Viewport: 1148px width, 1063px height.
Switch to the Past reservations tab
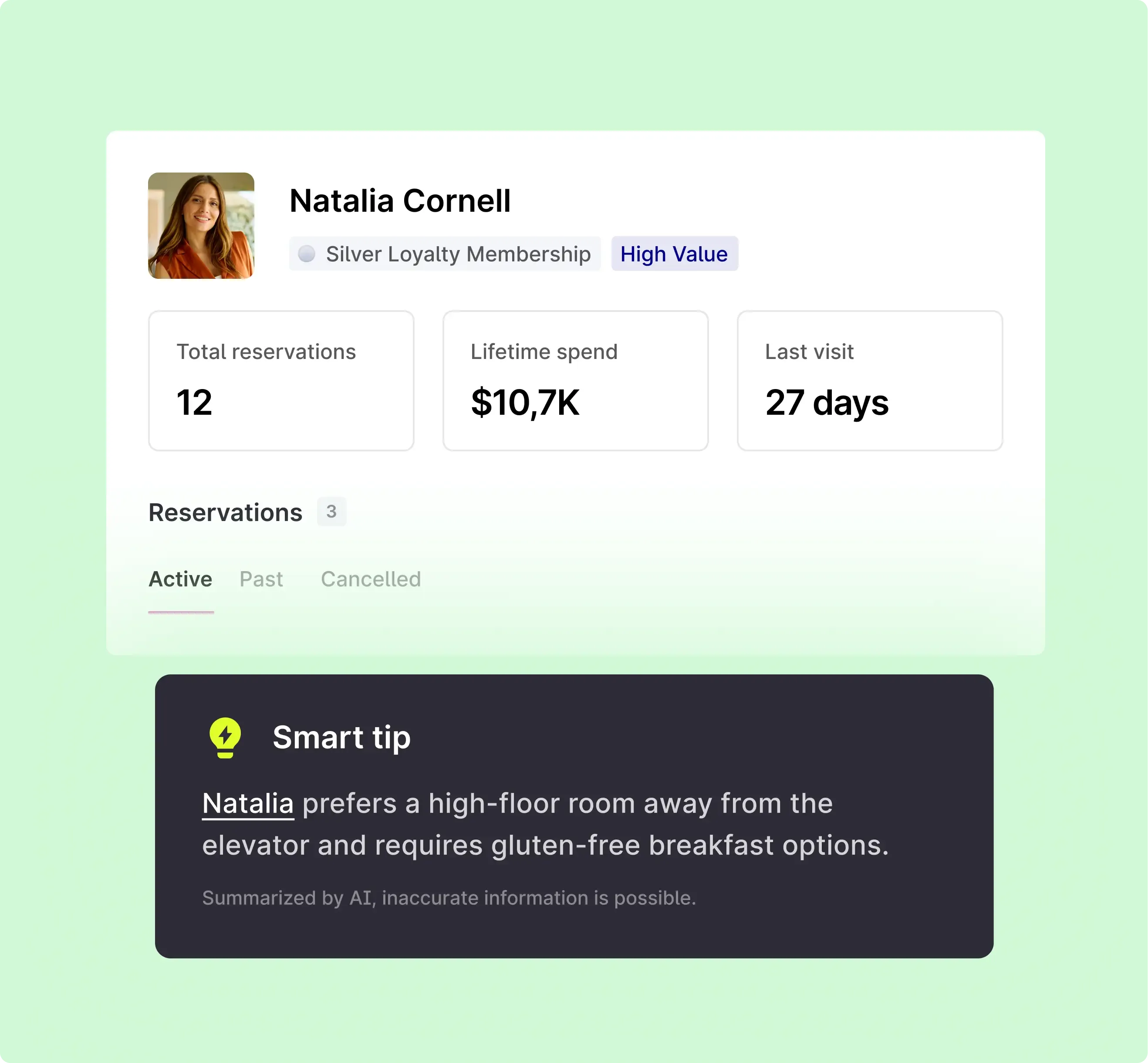pyautogui.click(x=261, y=579)
